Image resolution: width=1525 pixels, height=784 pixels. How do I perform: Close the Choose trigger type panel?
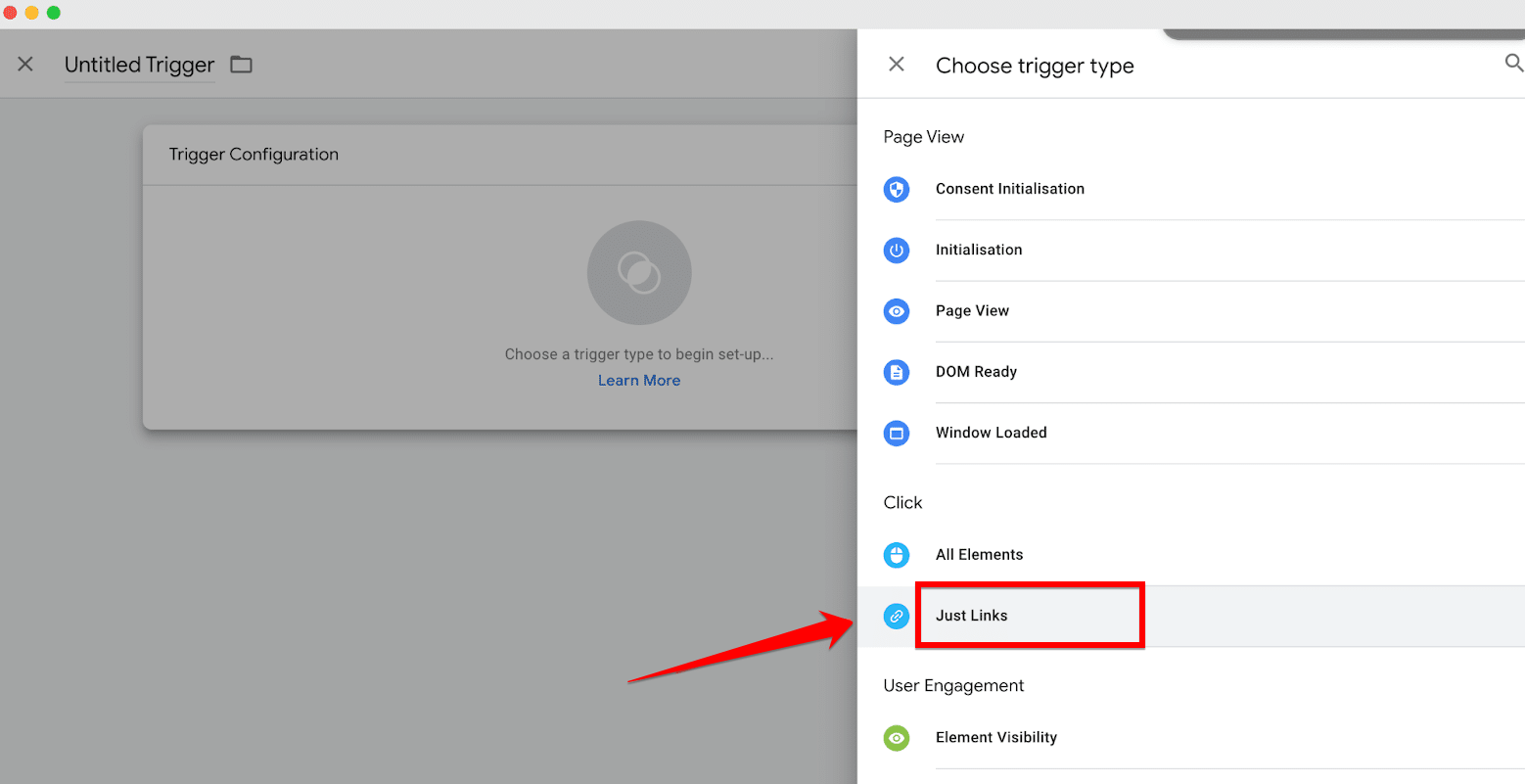pos(896,65)
